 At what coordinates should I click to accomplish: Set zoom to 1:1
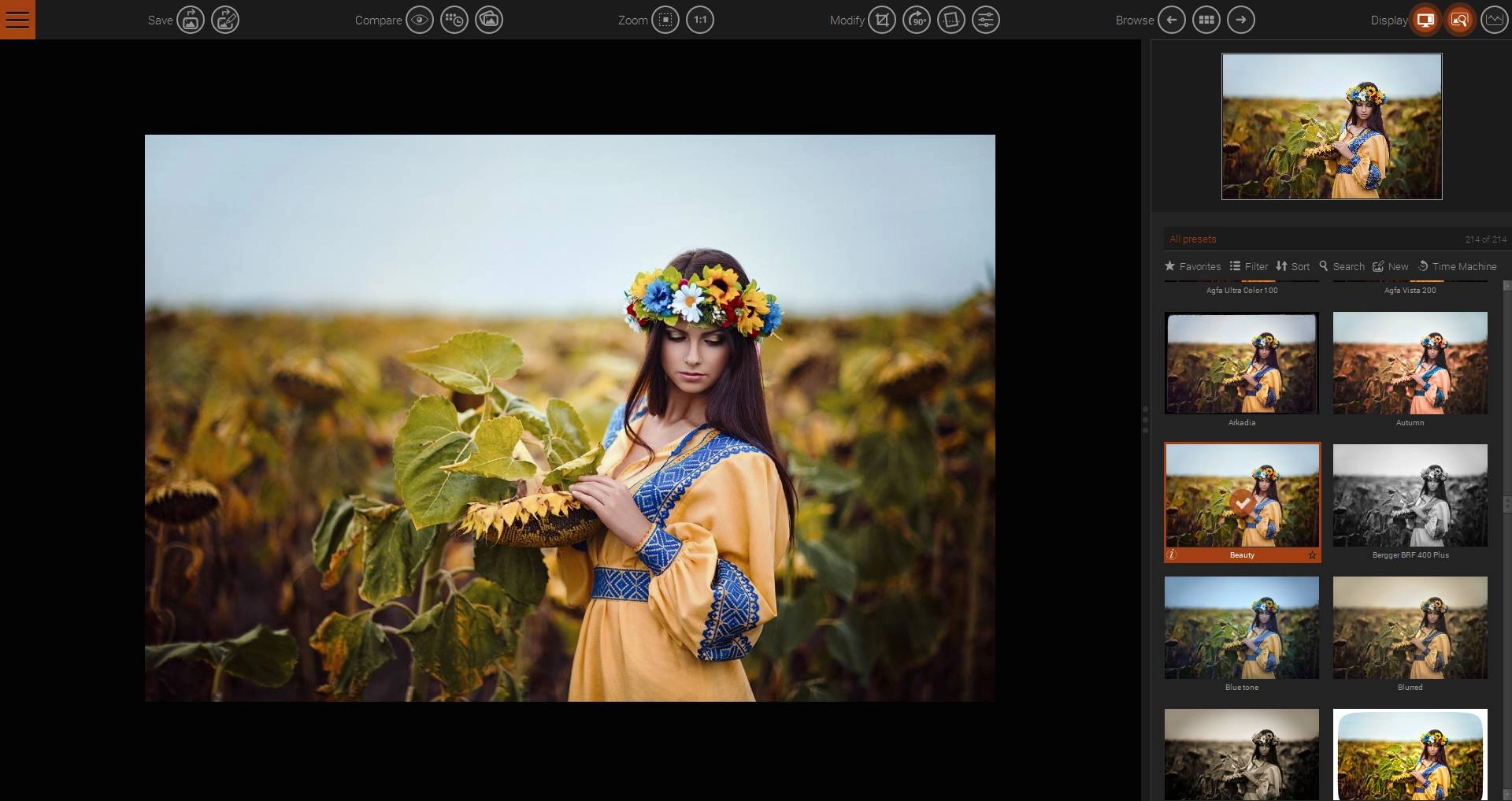pyautogui.click(x=700, y=20)
